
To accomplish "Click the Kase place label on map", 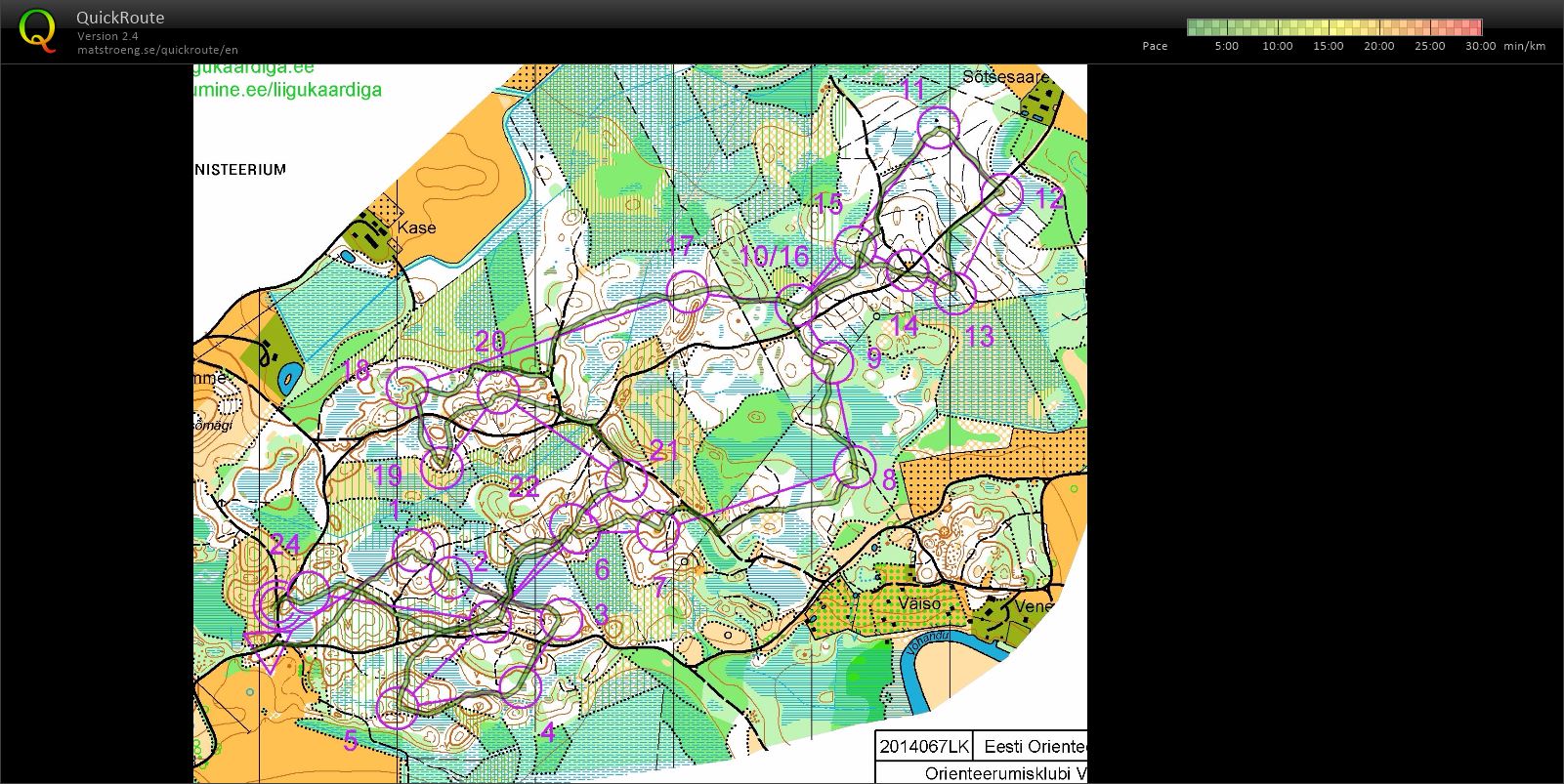I will (x=417, y=227).
